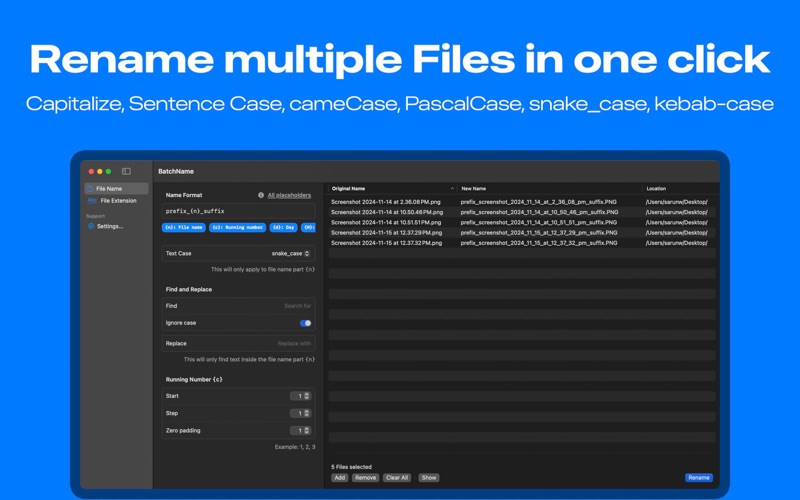Click the File Name document icon
Screen dimensions: 800x500
[90, 189]
